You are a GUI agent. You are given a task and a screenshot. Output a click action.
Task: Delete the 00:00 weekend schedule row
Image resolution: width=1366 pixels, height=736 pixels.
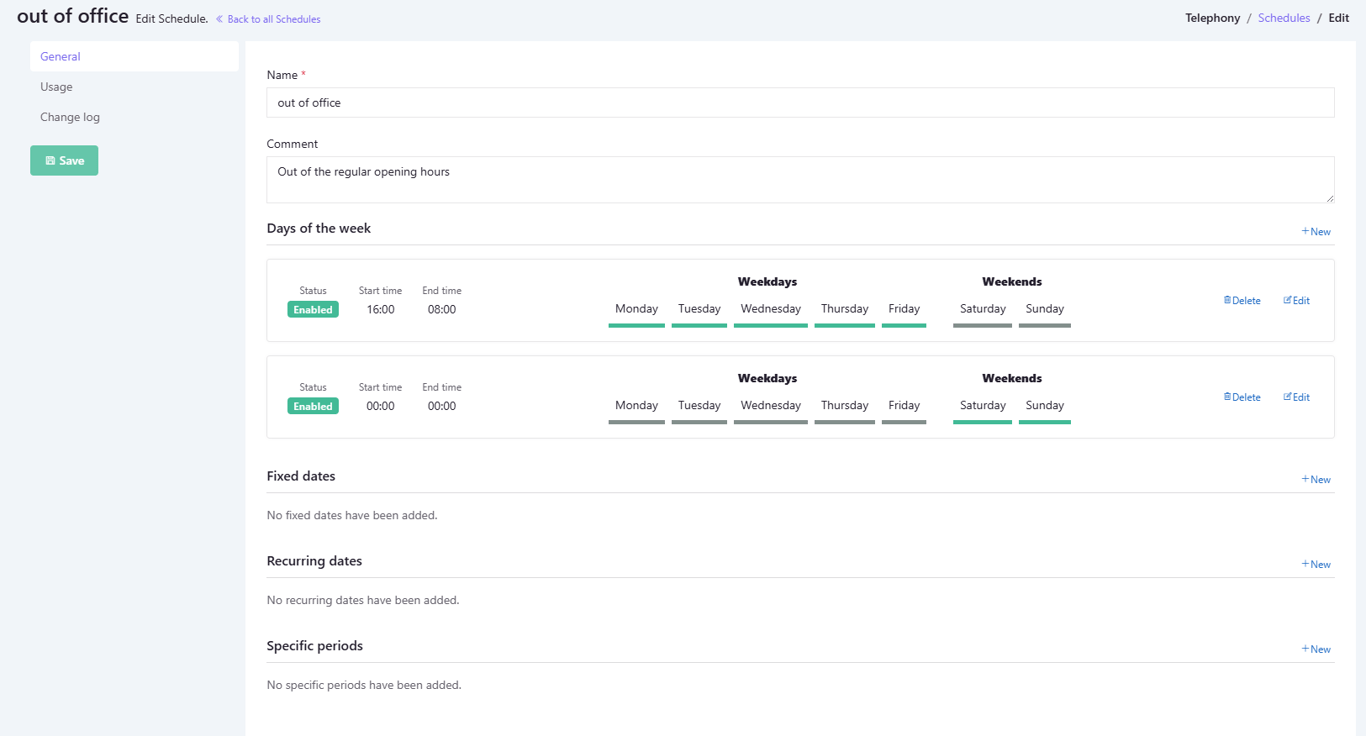[1242, 398]
